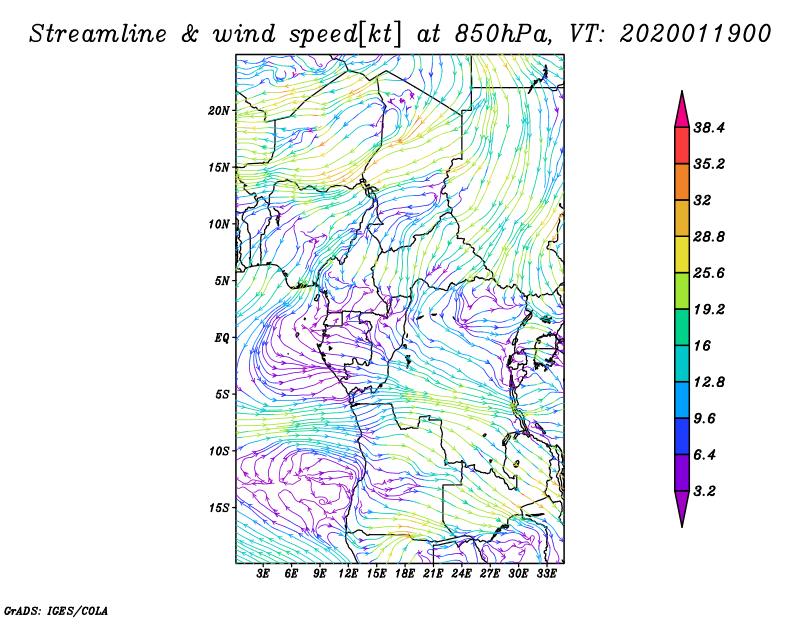
Task: Click the 25.6 color bar label
Action: pos(708,273)
